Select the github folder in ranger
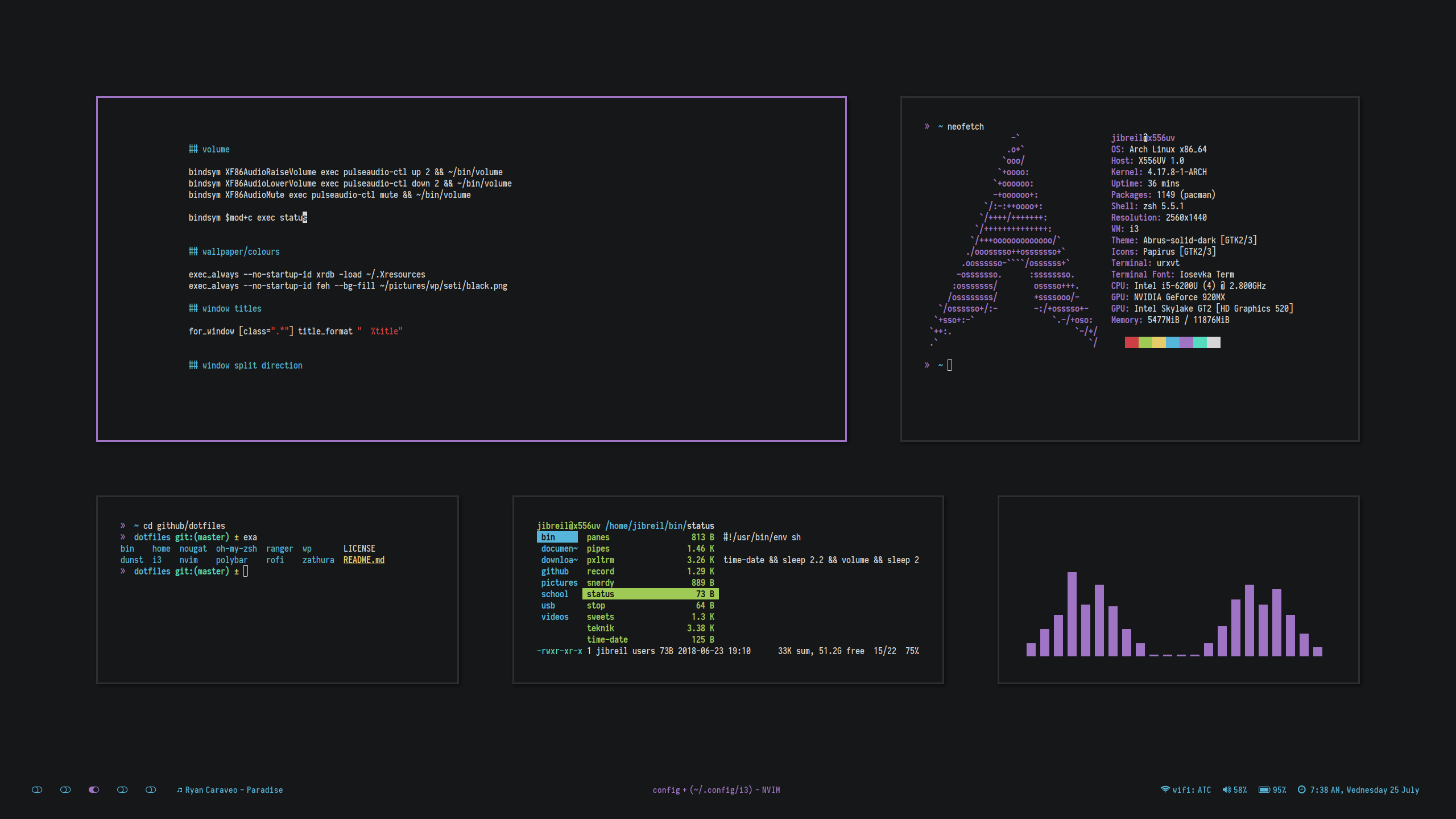 pyautogui.click(x=555, y=571)
